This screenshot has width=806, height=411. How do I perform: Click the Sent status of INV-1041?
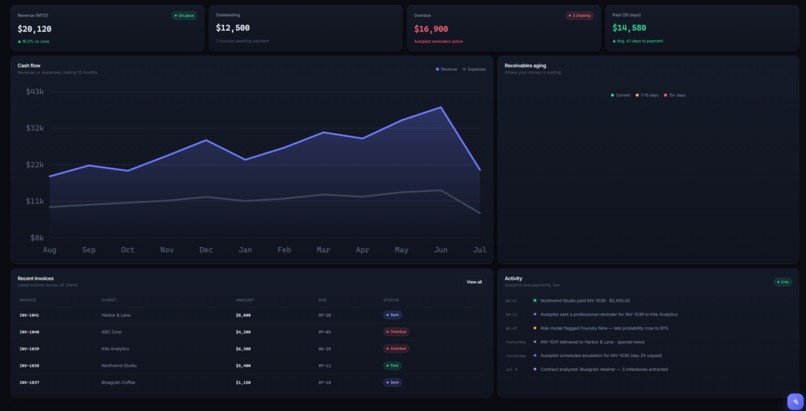click(x=393, y=315)
